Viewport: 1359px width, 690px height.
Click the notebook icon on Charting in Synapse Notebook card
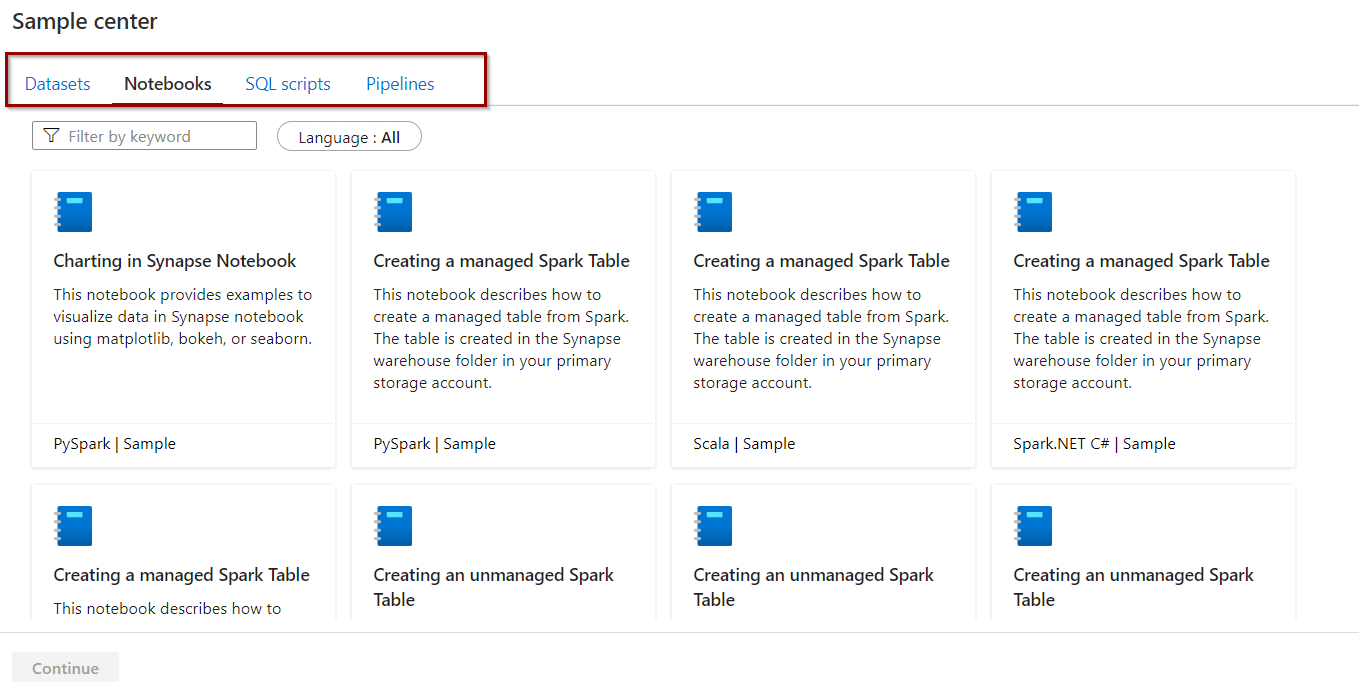(73, 212)
